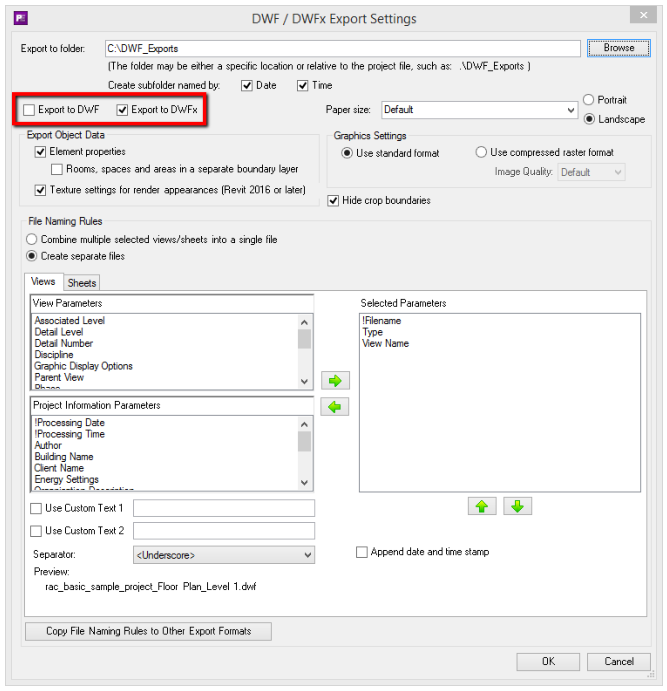Screen dimensions: 667x691
Task: Select Client Name parameter
Action: pyautogui.click(x=59, y=468)
